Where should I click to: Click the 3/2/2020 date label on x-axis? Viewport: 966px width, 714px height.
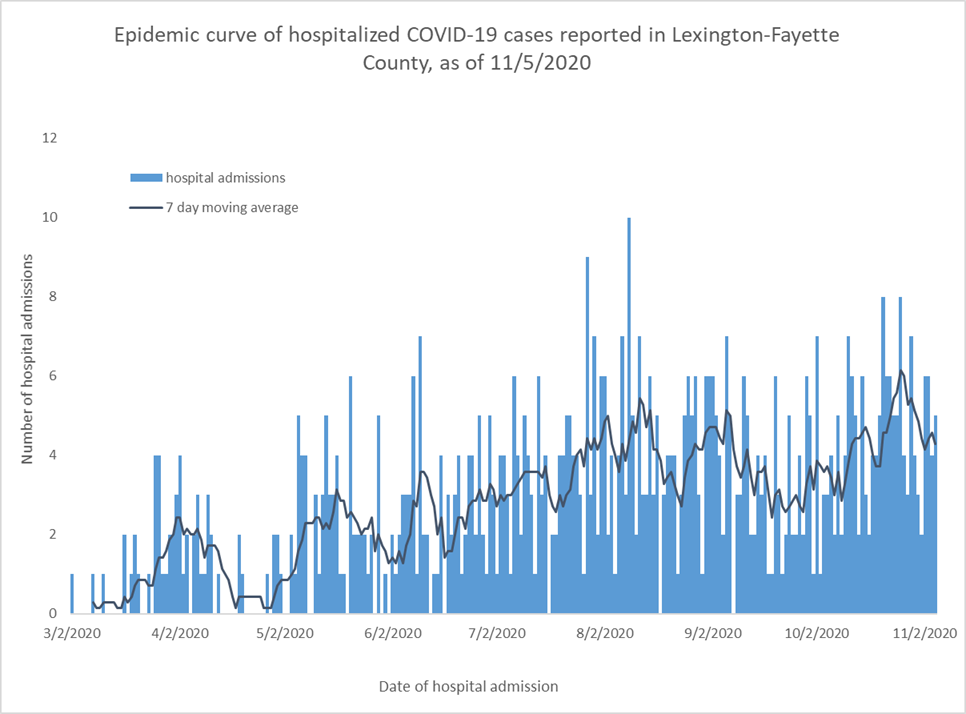click(72, 633)
